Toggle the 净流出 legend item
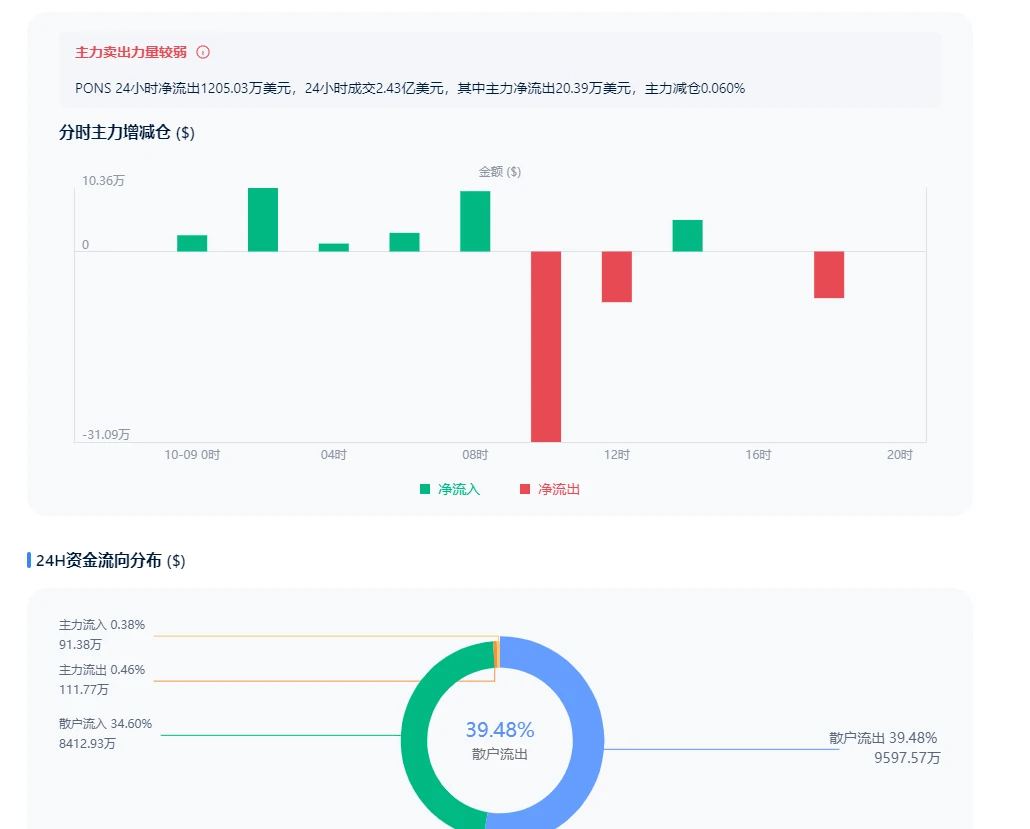 (550, 489)
